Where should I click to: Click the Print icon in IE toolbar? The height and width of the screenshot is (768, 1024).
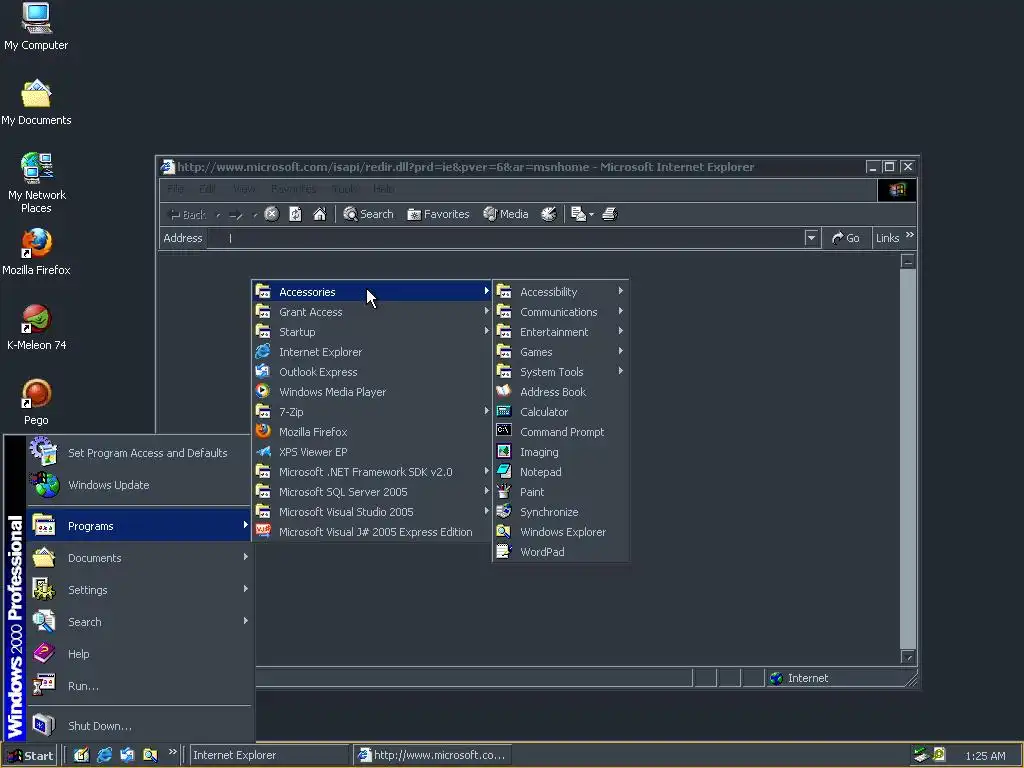[609, 214]
